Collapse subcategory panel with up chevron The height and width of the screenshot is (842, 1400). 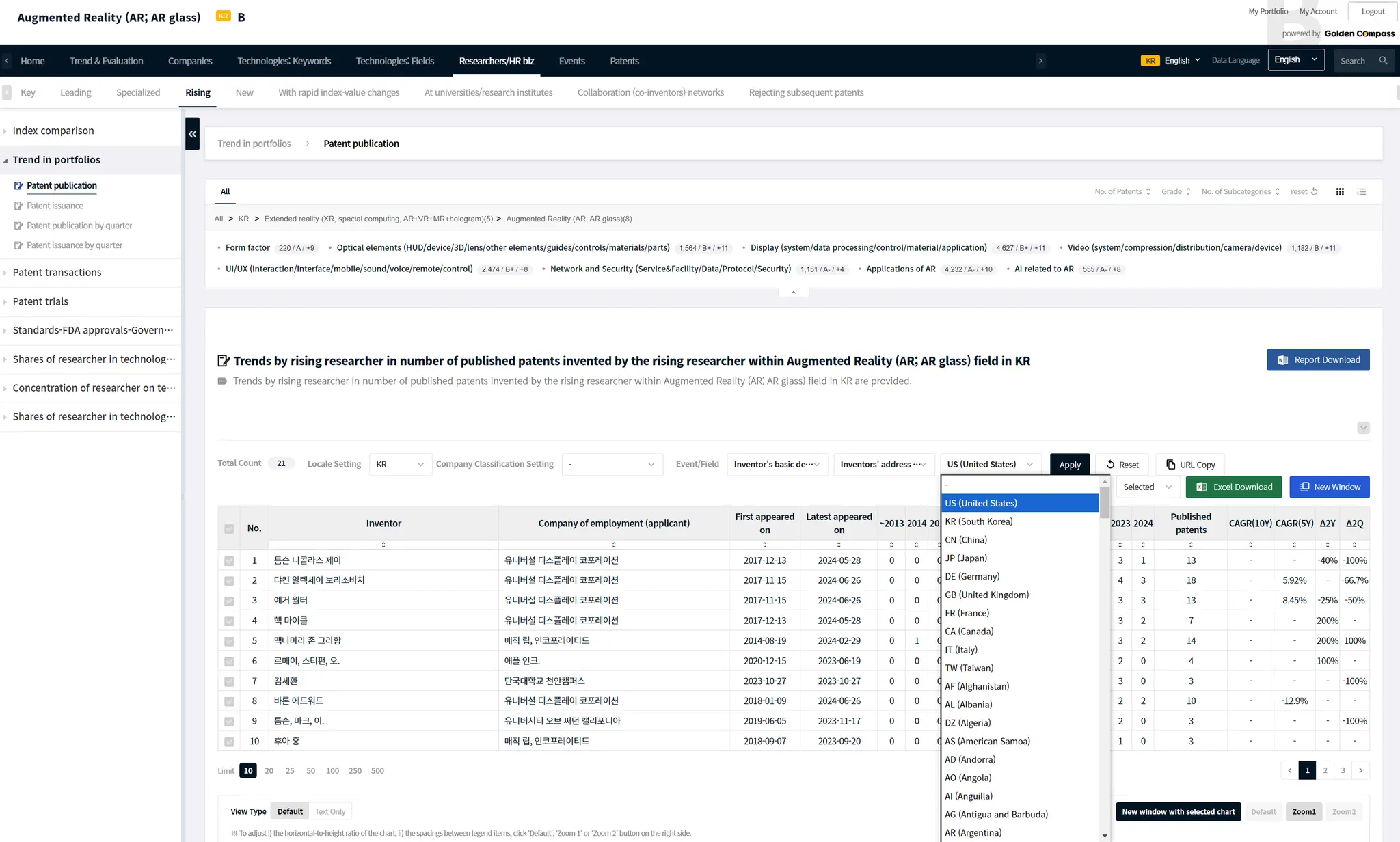click(x=793, y=293)
